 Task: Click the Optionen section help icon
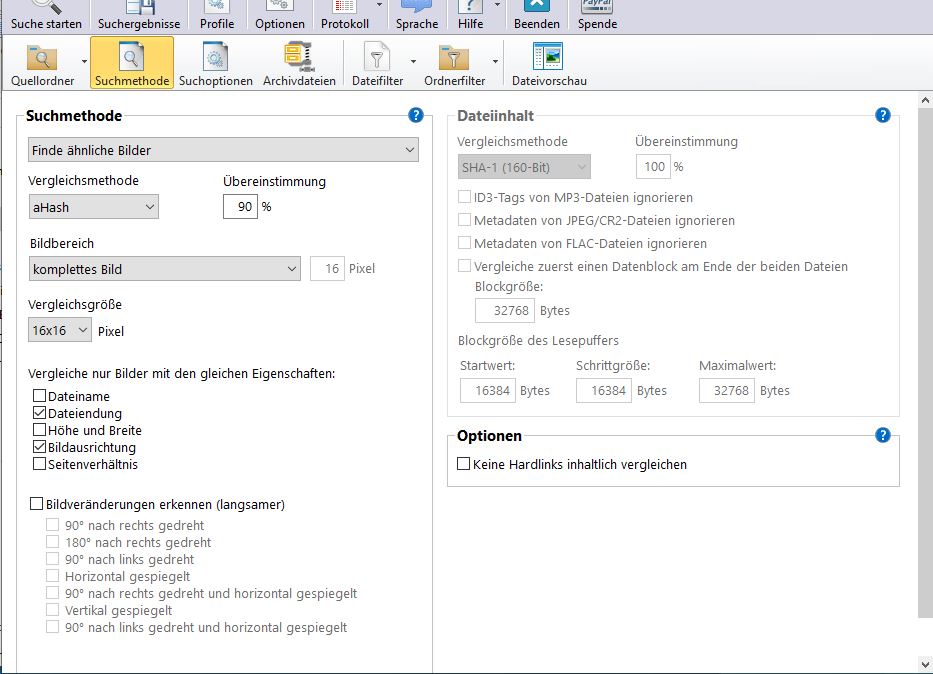[883, 435]
